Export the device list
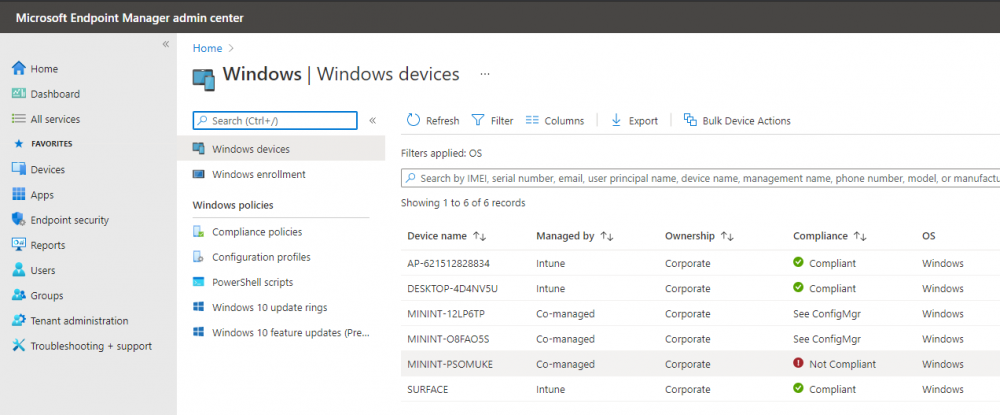This screenshot has height=415, width=1000. (x=634, y=120)
